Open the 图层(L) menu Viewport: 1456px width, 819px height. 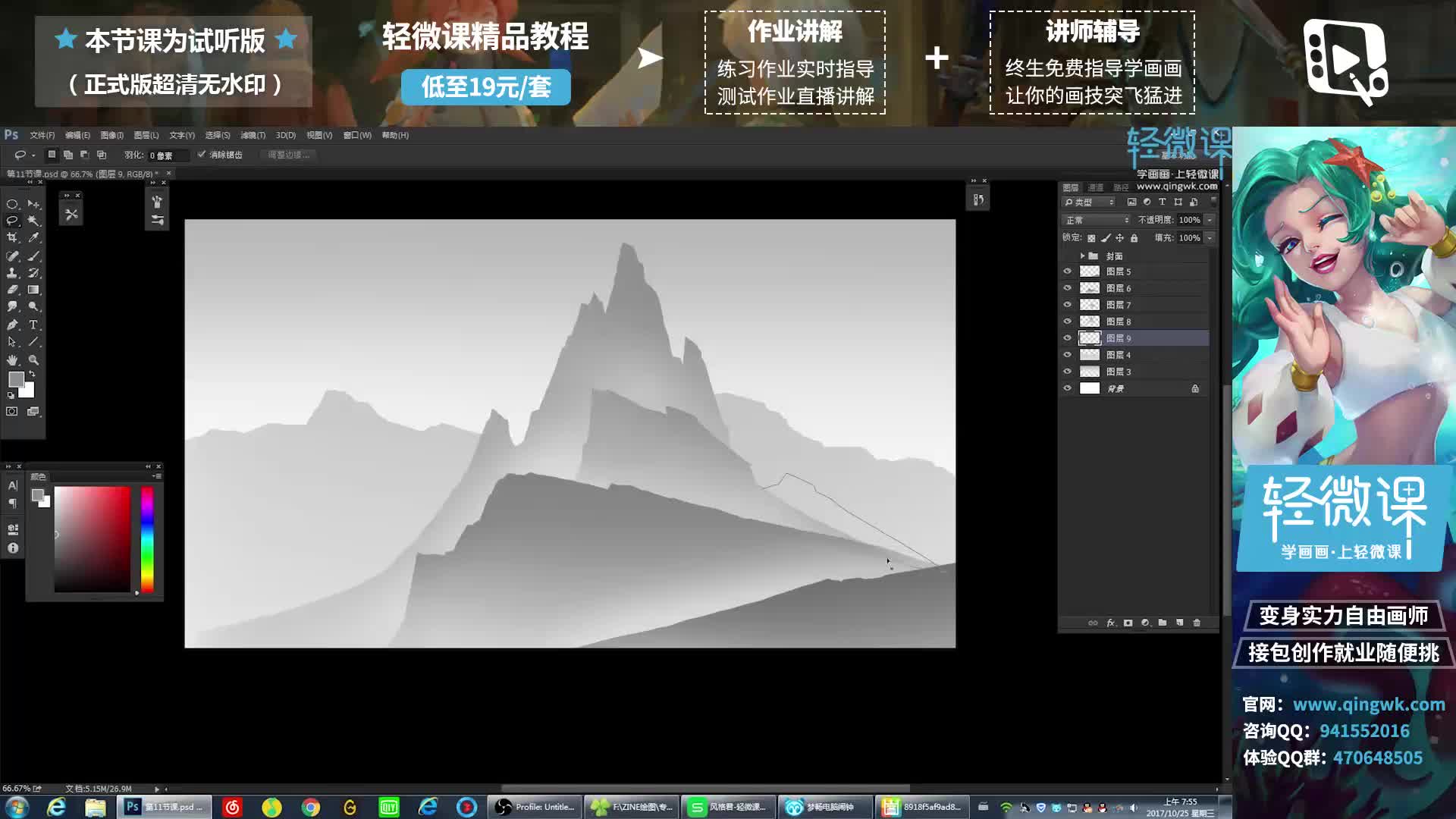(146, 135)
